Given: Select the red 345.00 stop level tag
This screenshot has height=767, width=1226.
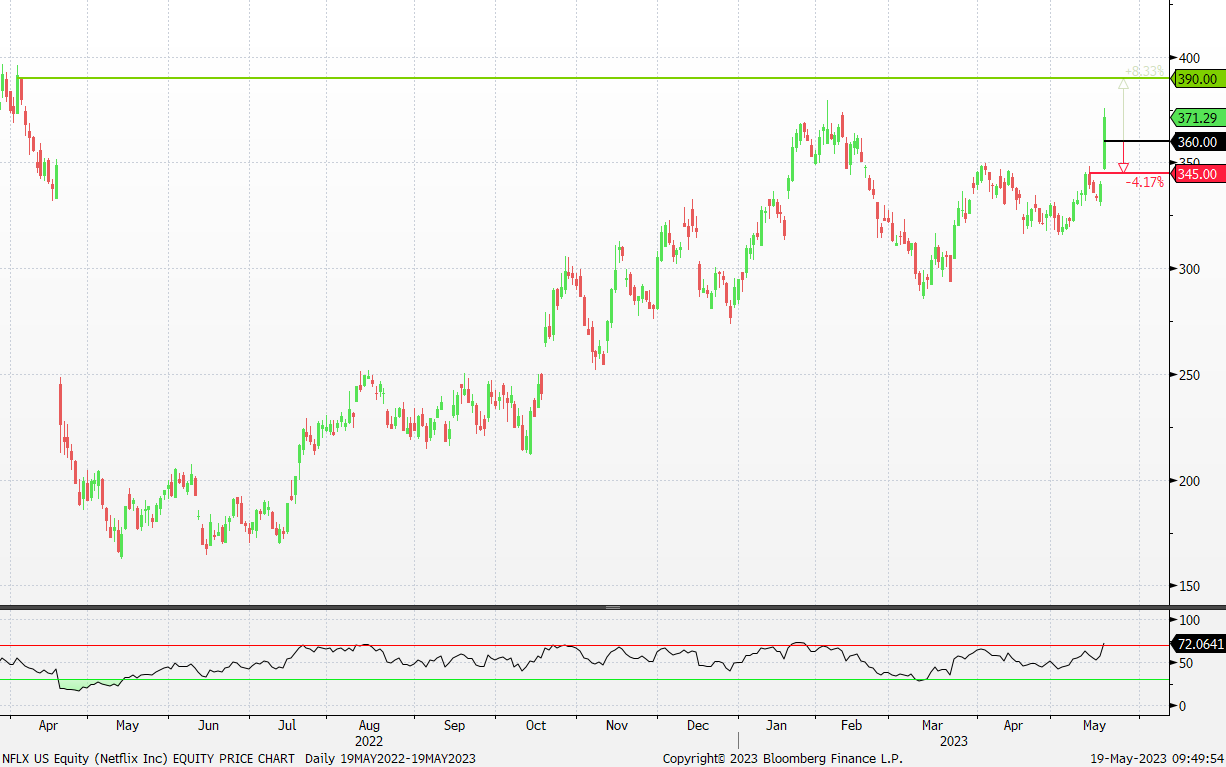Looking at the screenshot, I should [1197, 174].
